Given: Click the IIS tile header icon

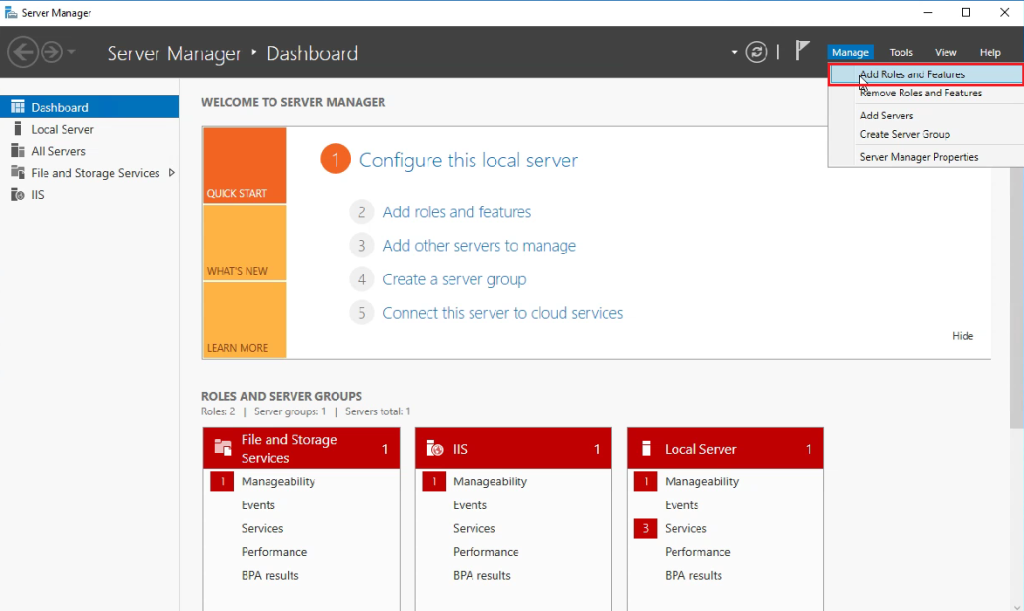Looking at the screenshot, I should 435,448.
